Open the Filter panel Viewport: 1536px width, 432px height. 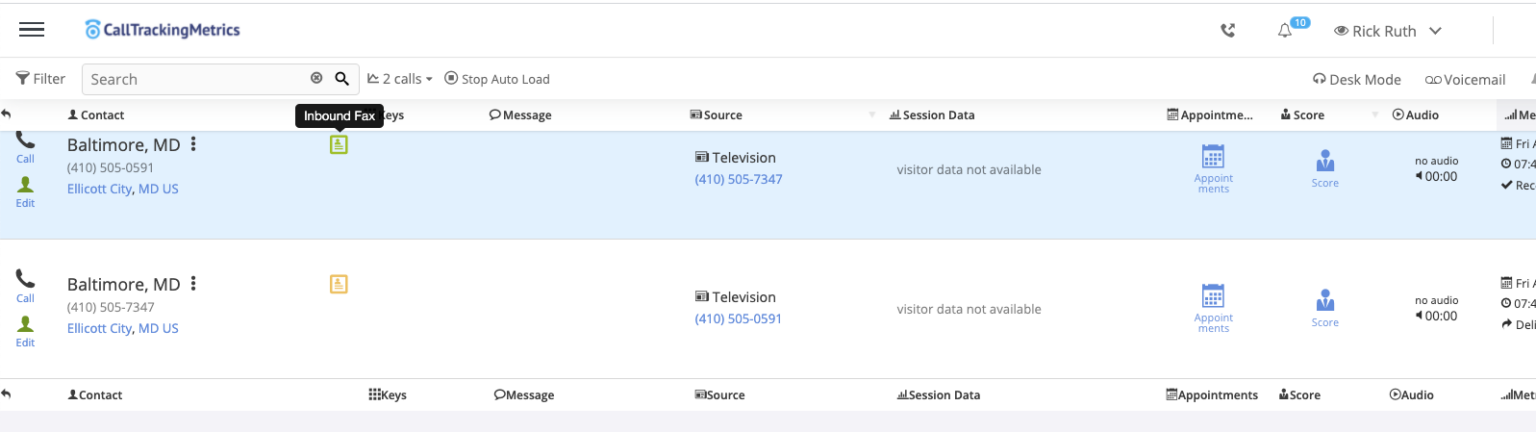click(41, 79)
